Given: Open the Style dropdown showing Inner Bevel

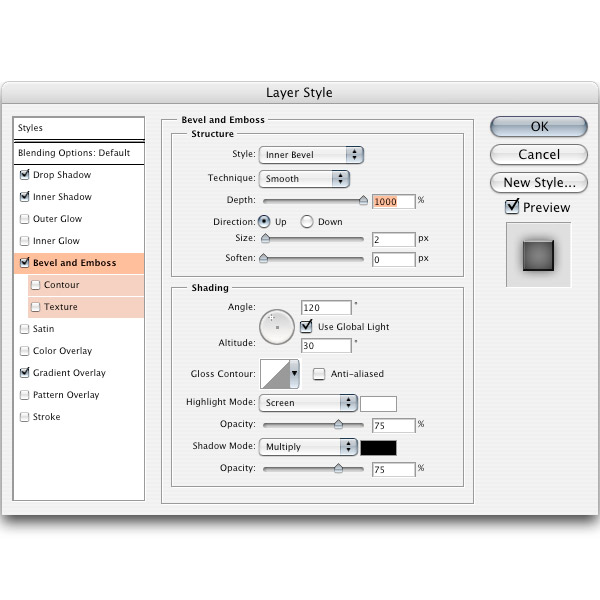Looking at the screenshot, I should (x=311, y=155).
